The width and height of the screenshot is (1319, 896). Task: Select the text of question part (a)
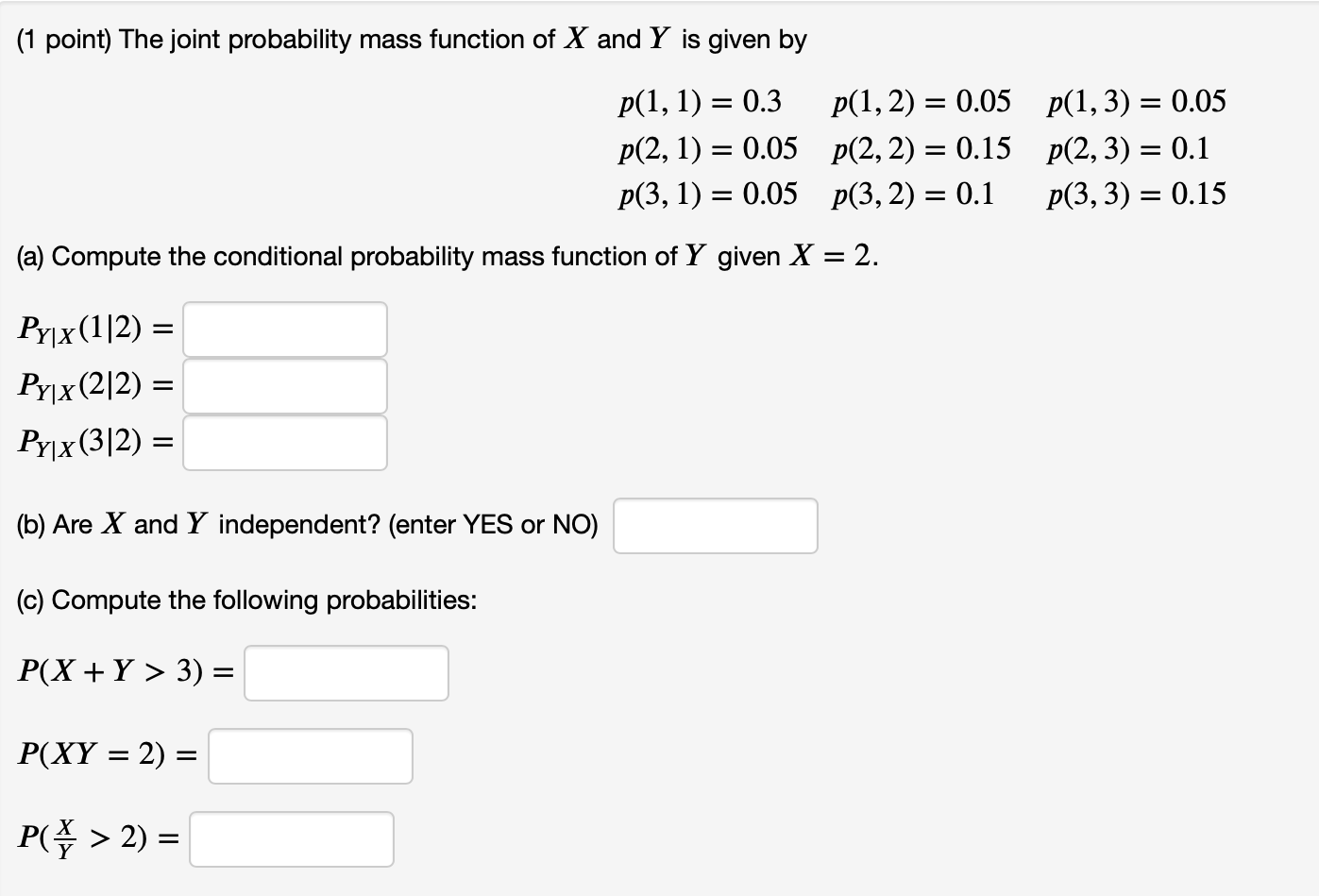coord(444,255)
